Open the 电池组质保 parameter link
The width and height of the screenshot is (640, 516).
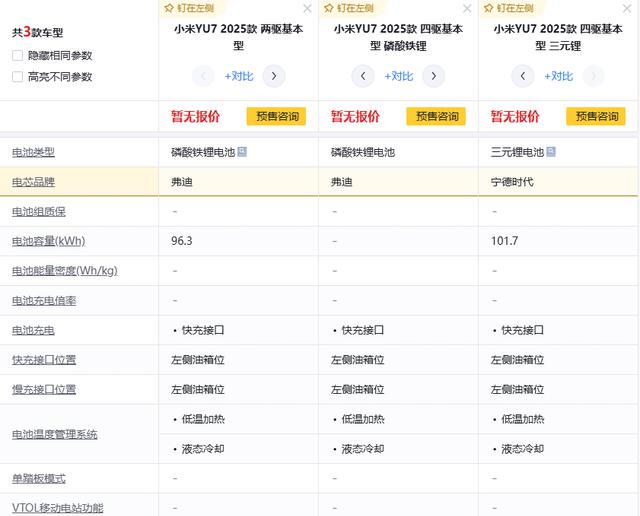(39, 211)
